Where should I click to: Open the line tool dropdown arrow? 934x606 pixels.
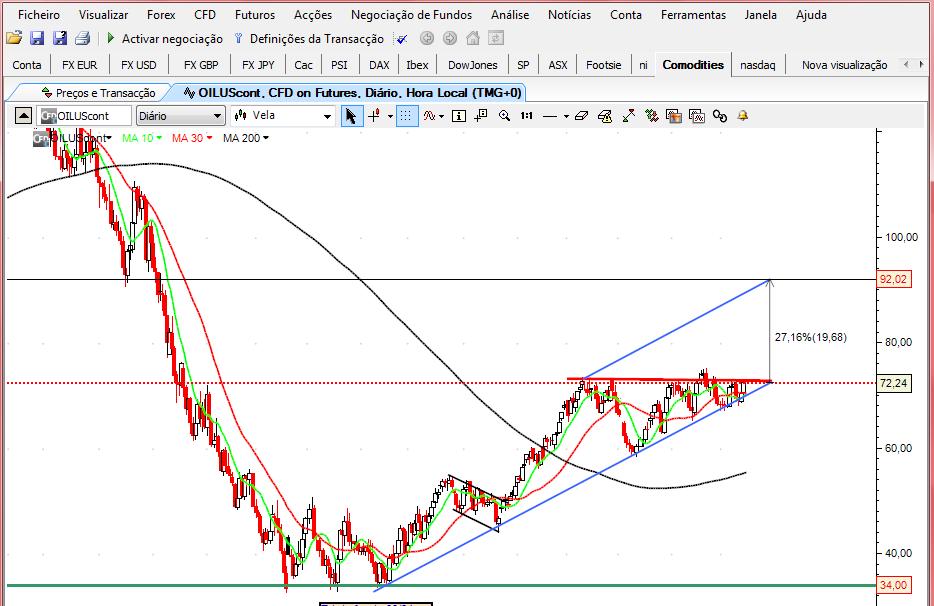(x=566, y=116)
